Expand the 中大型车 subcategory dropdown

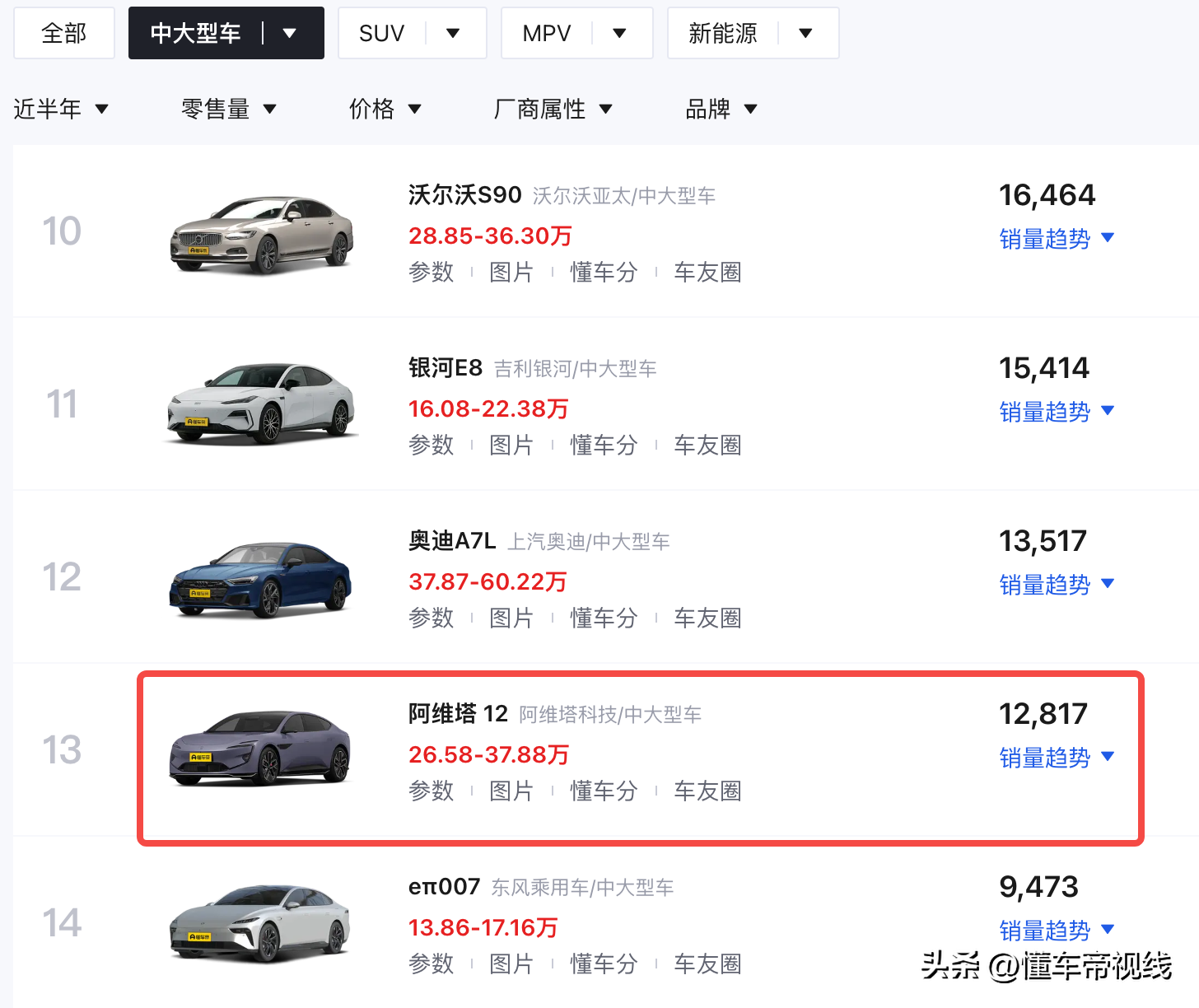(290, 33)
